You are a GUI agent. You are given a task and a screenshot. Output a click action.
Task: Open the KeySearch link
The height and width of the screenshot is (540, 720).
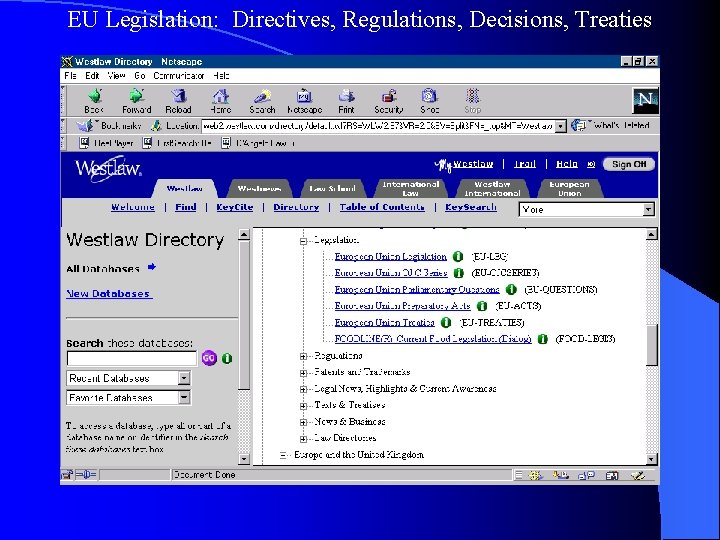pos(471,207)
